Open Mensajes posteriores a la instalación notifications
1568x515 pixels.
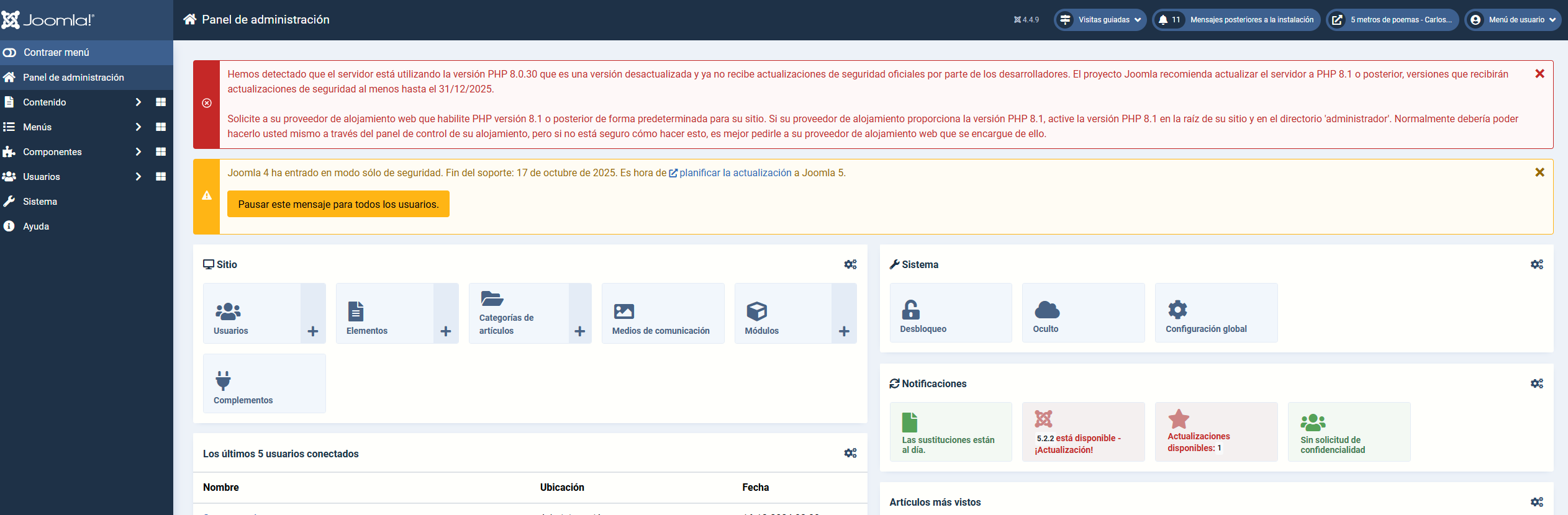click(x=1236, y=20)
